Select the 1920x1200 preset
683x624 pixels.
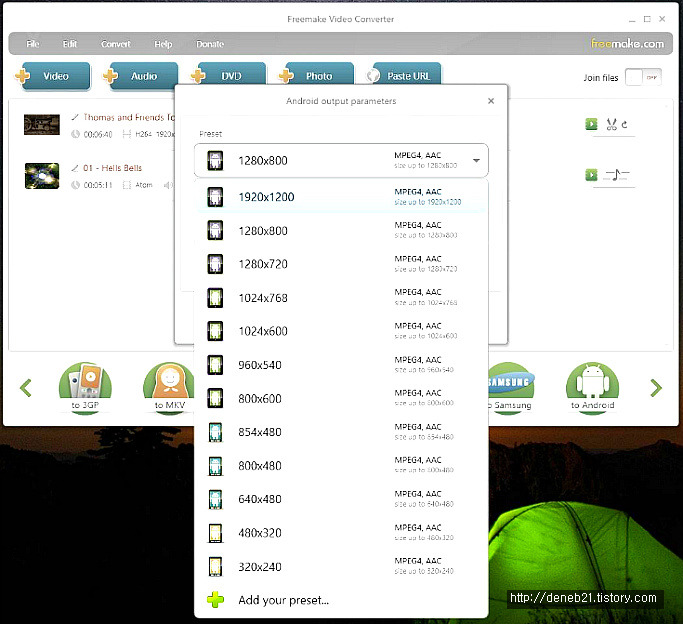(x=341, y=197)
